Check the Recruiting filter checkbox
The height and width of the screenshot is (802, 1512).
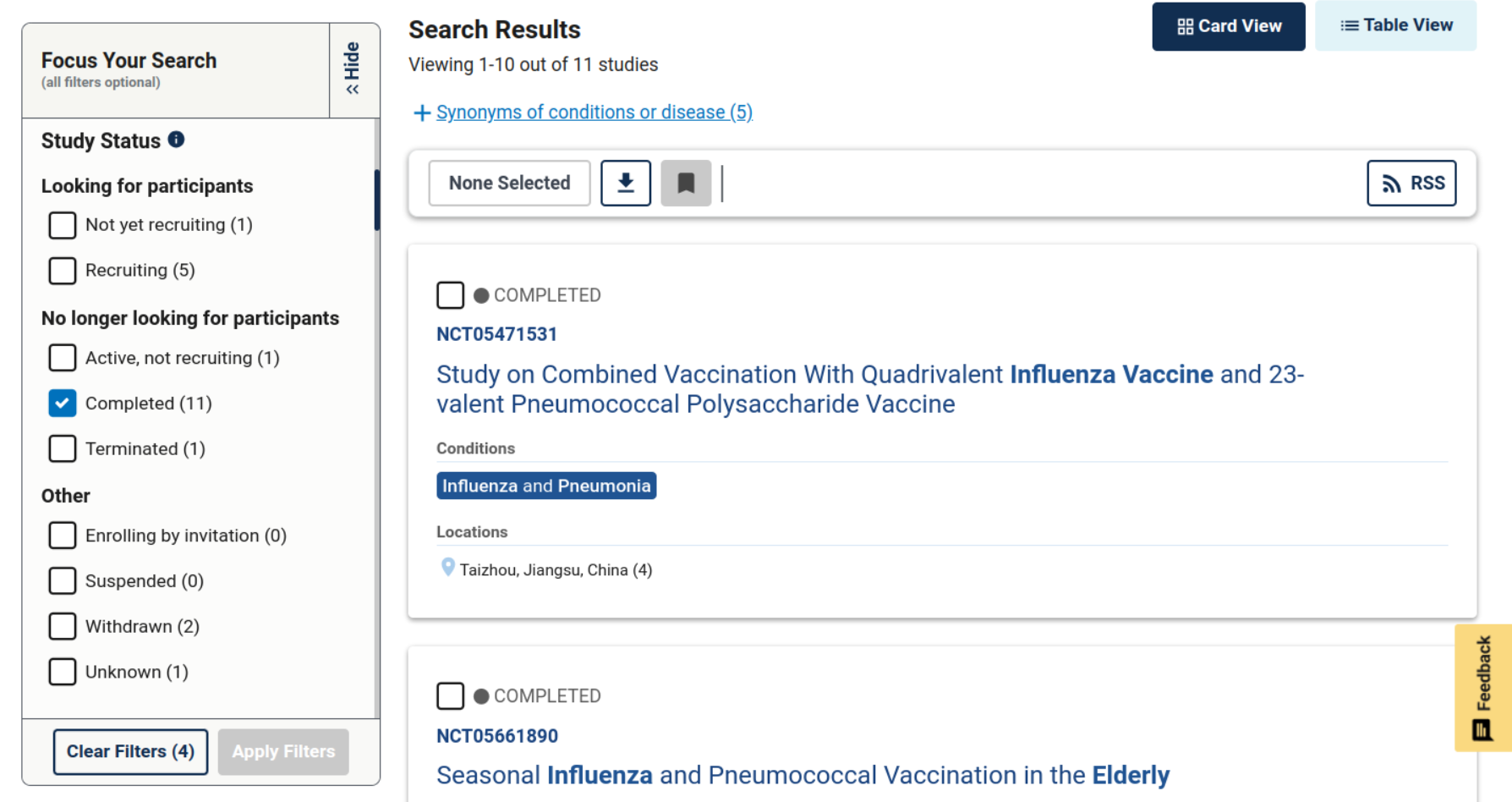[x=63, y=271]
